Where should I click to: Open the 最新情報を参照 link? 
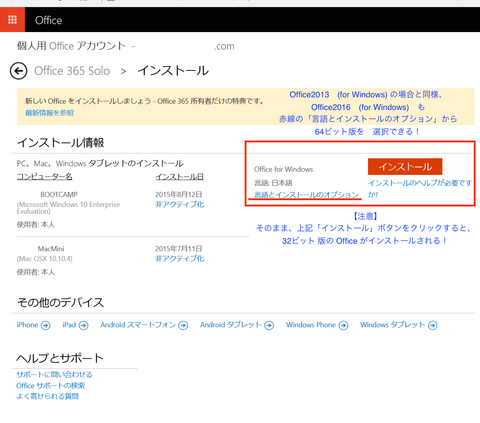50,113
